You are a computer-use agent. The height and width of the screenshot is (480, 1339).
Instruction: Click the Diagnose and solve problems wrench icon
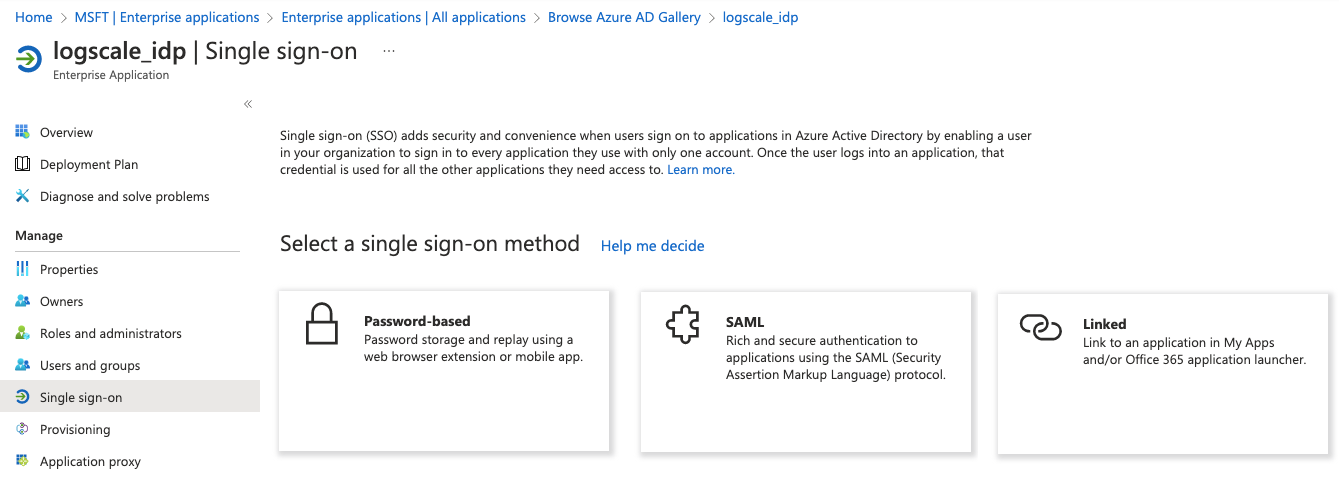[22, 196]
